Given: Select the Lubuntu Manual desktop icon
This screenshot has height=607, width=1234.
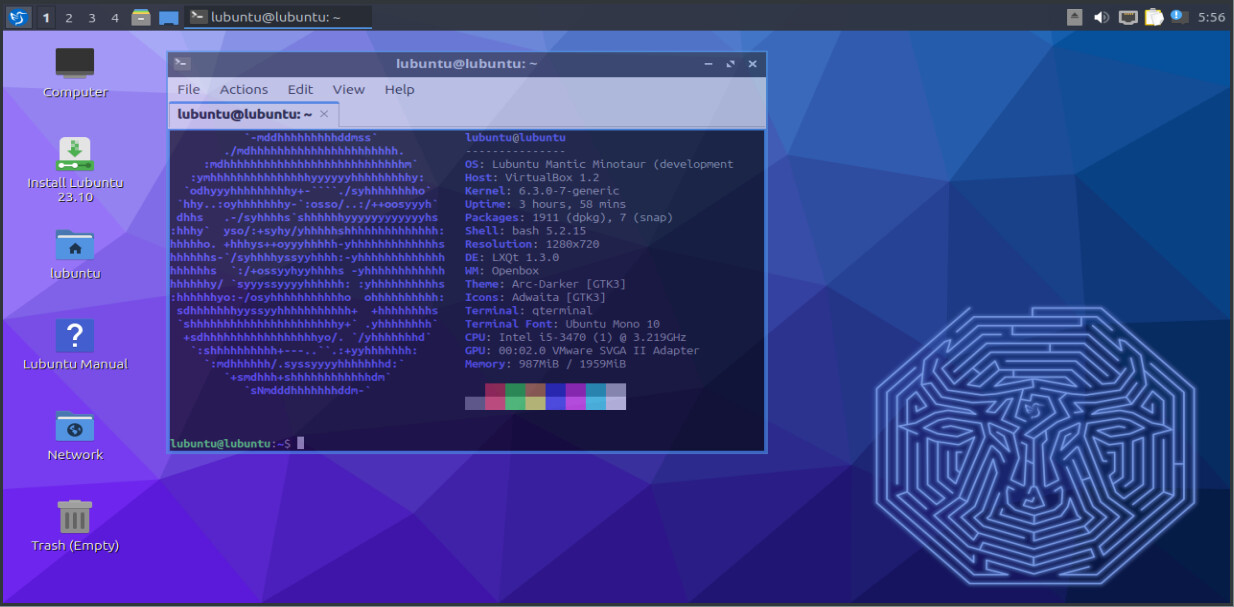Looking at the screenshot, I should (x=75, y=345).
